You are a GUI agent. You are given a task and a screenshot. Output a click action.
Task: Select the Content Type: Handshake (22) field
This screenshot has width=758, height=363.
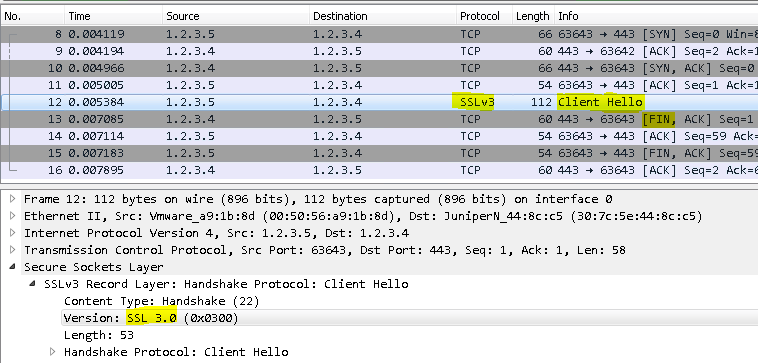[161, 301]
